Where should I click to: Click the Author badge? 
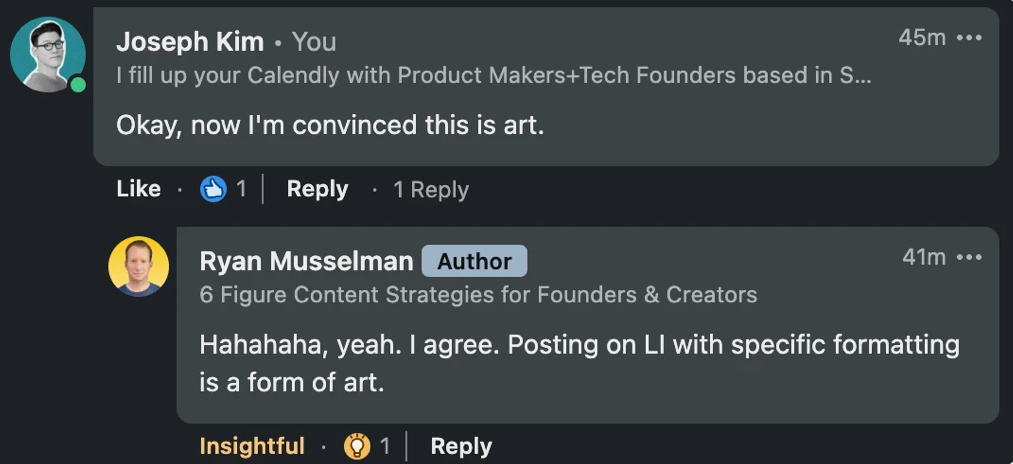click(x=474, y=261)
